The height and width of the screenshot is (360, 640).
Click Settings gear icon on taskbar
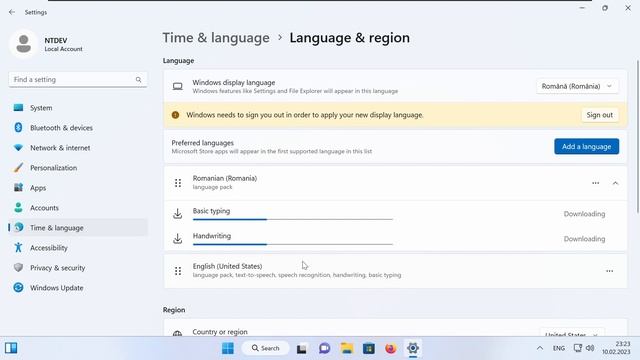[x=413, y=348]
